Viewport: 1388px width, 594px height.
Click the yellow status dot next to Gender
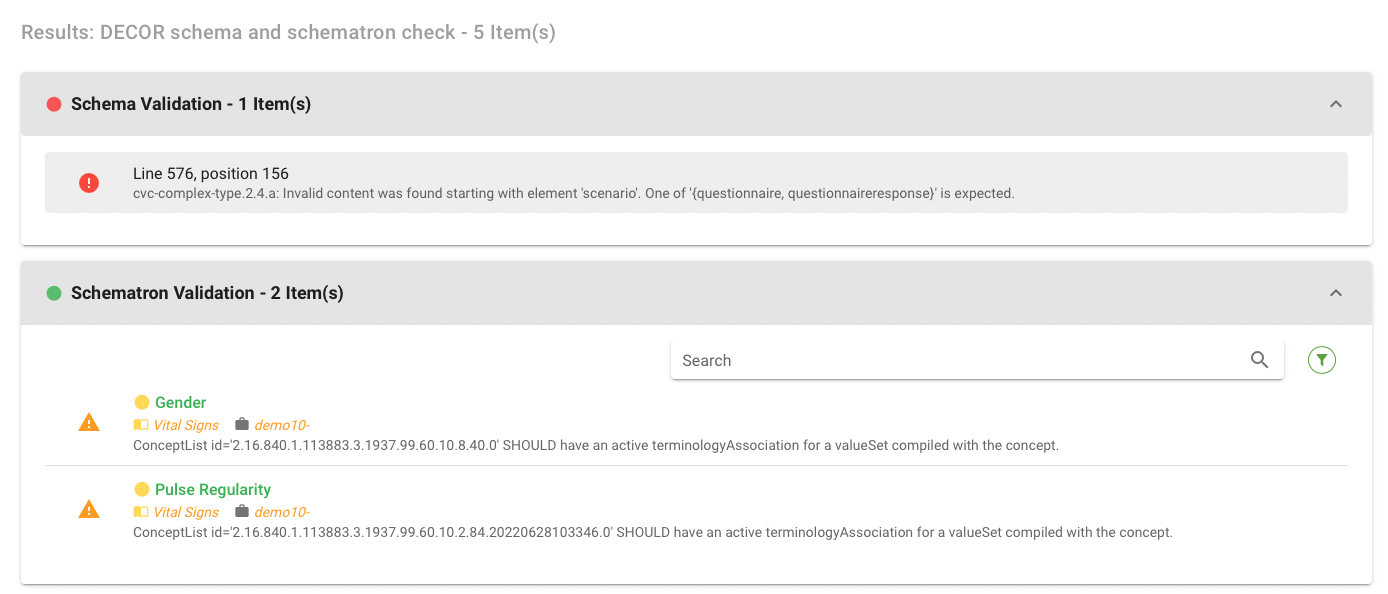point(142,402)
